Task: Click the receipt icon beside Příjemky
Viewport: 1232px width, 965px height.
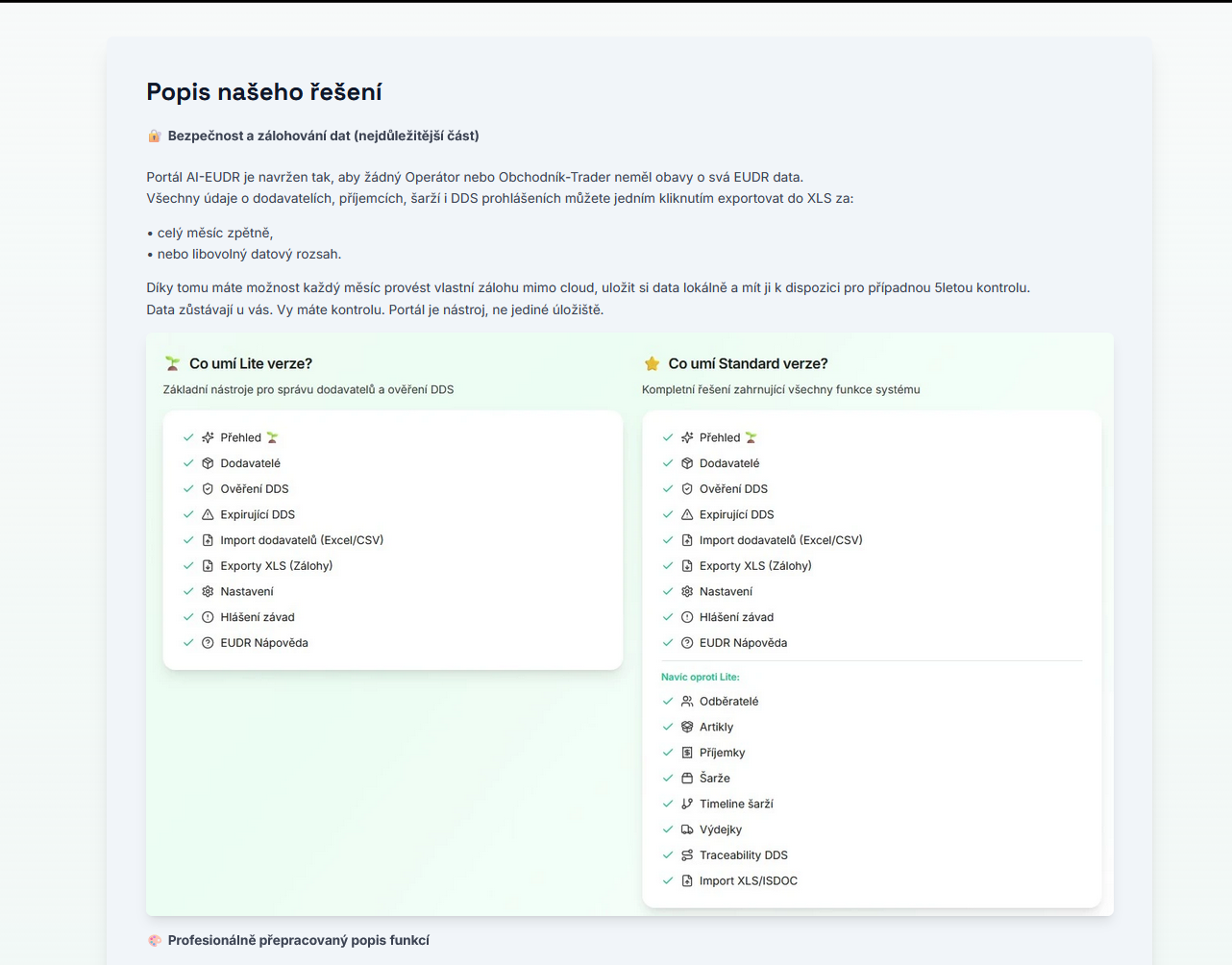Action: tap(687, 753)
